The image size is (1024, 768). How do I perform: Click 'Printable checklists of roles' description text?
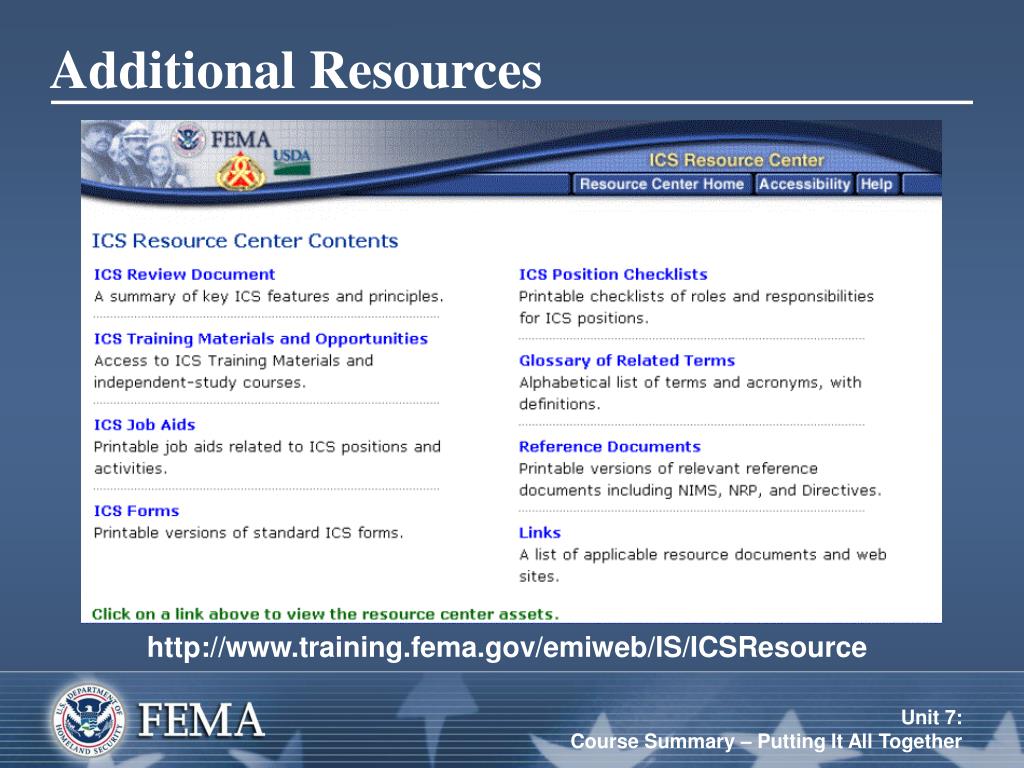[696, 307]
